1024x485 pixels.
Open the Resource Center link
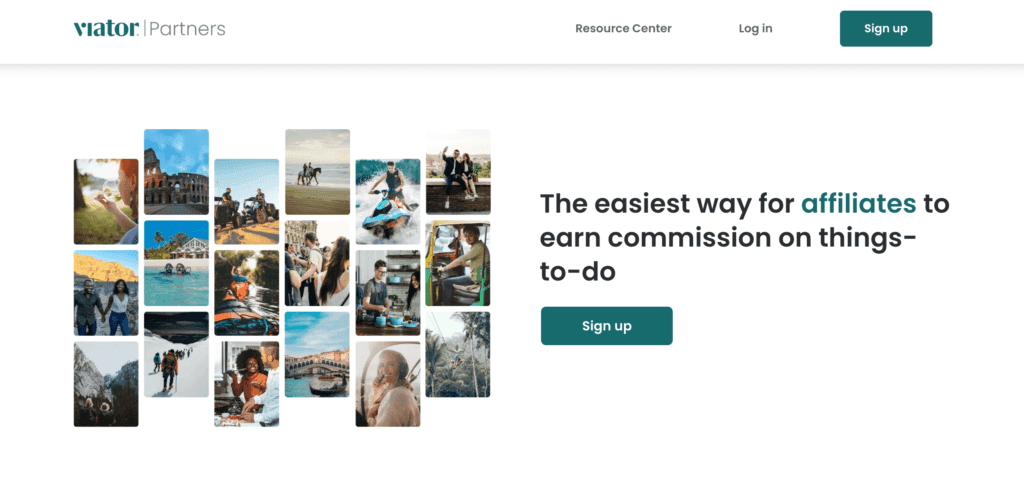click(623, 28)
